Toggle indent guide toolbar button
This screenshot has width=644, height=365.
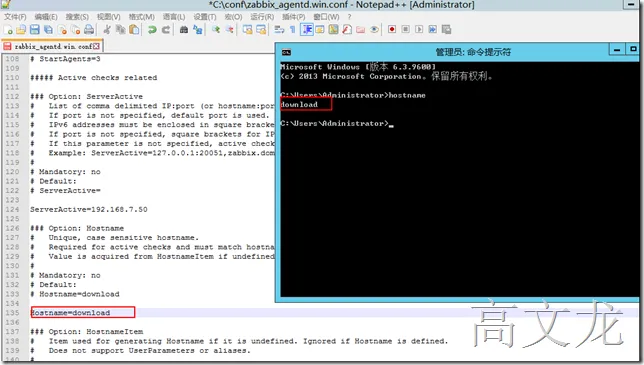point(307,30)
